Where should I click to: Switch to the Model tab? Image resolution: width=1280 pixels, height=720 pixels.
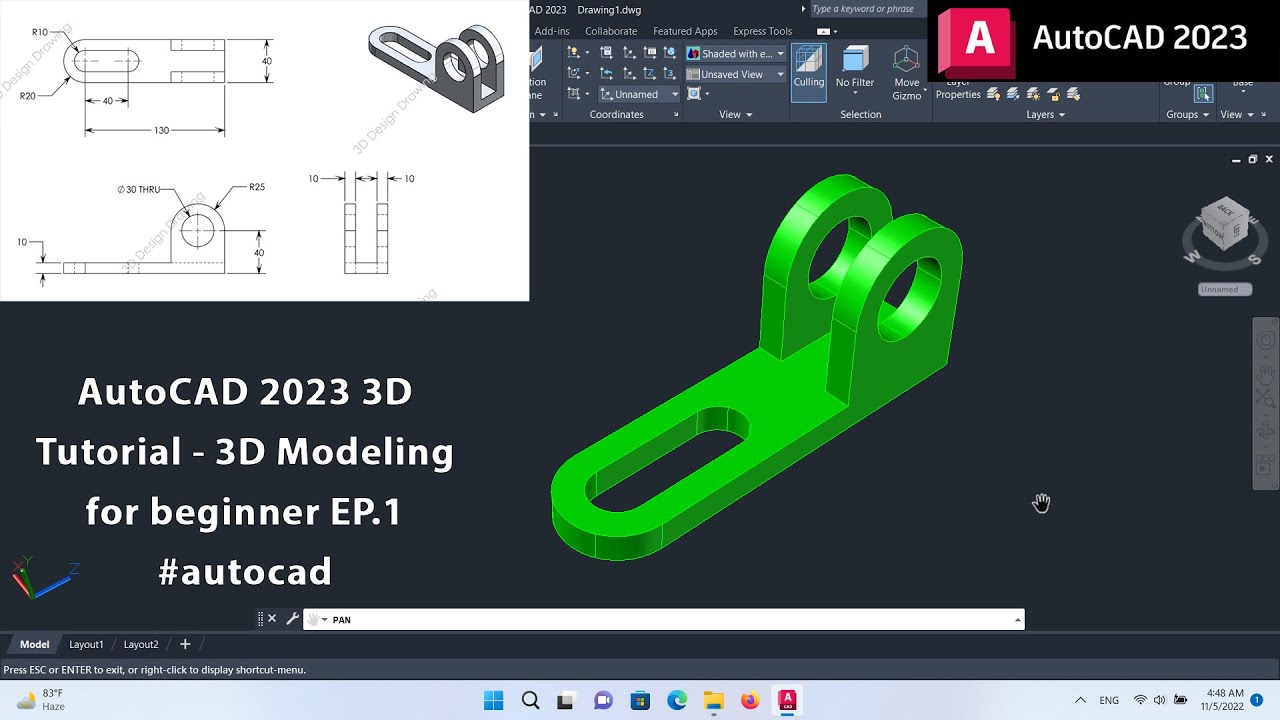coord(34,645)
